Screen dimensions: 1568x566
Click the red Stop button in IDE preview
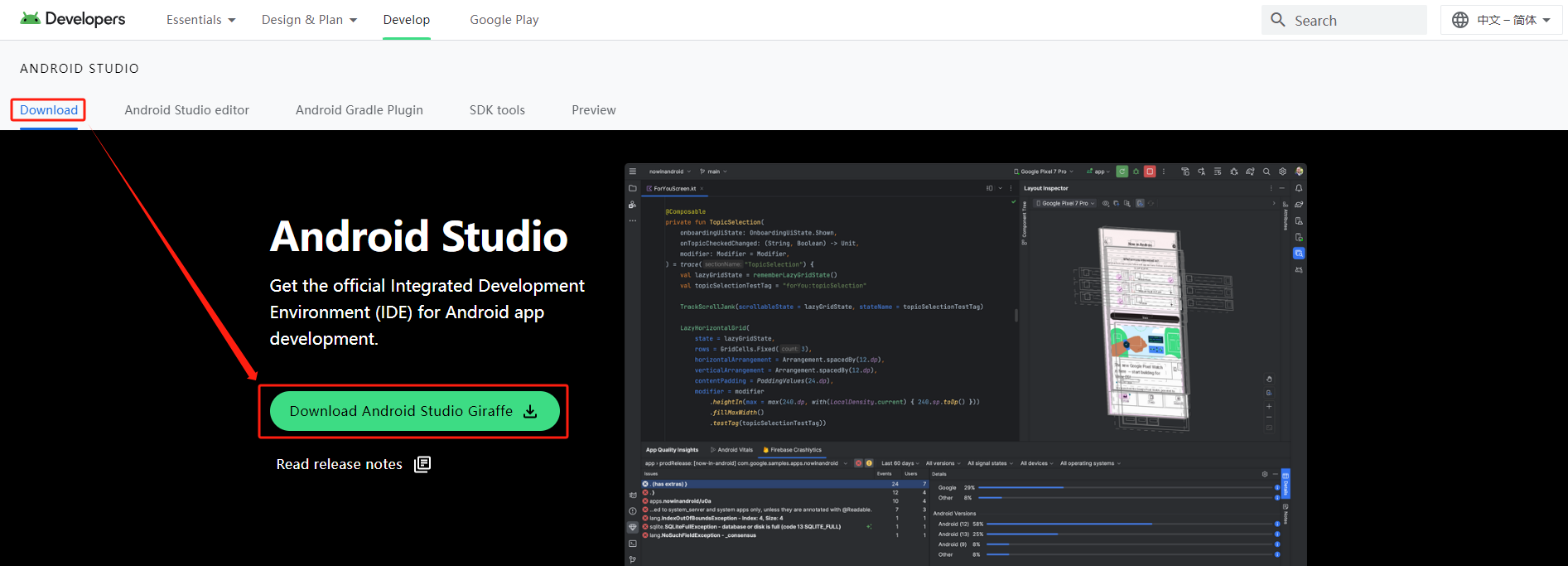click(1150, 172)
